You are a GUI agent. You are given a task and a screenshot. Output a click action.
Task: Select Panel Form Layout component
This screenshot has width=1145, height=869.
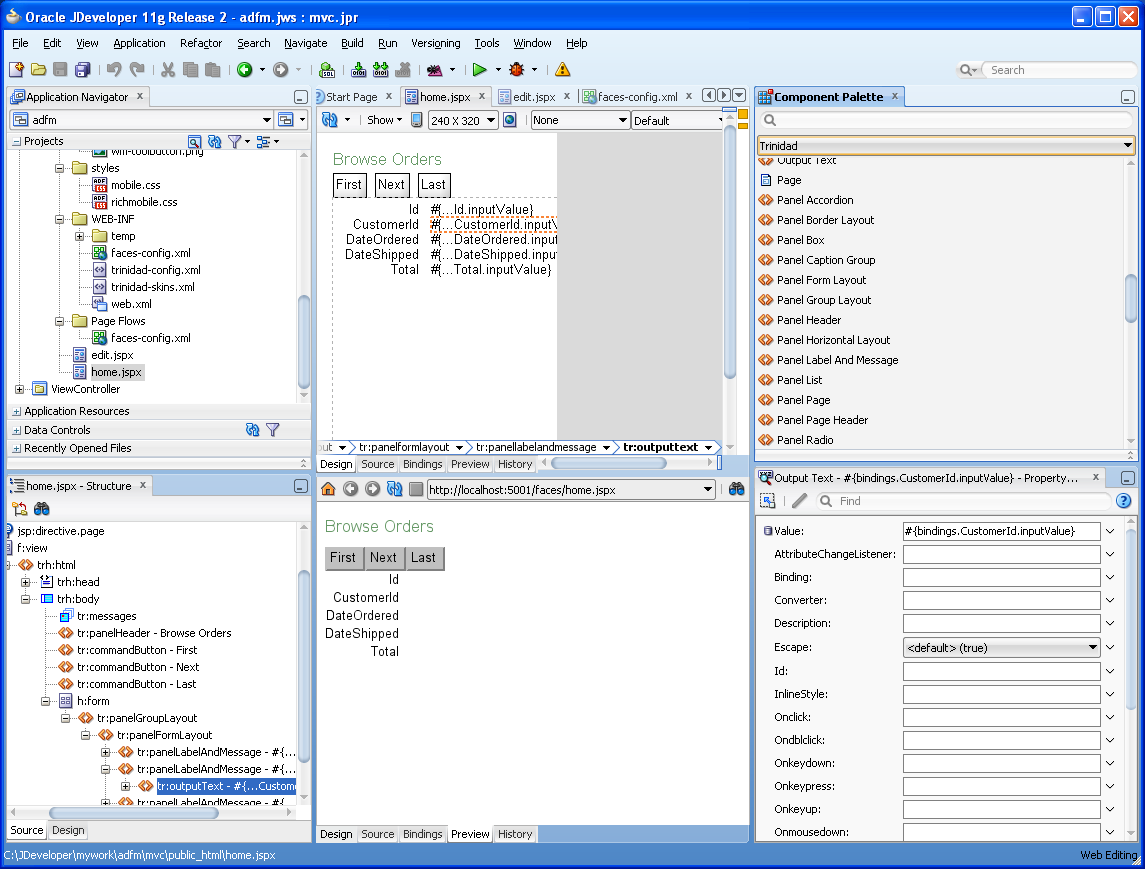pos(822,280)
